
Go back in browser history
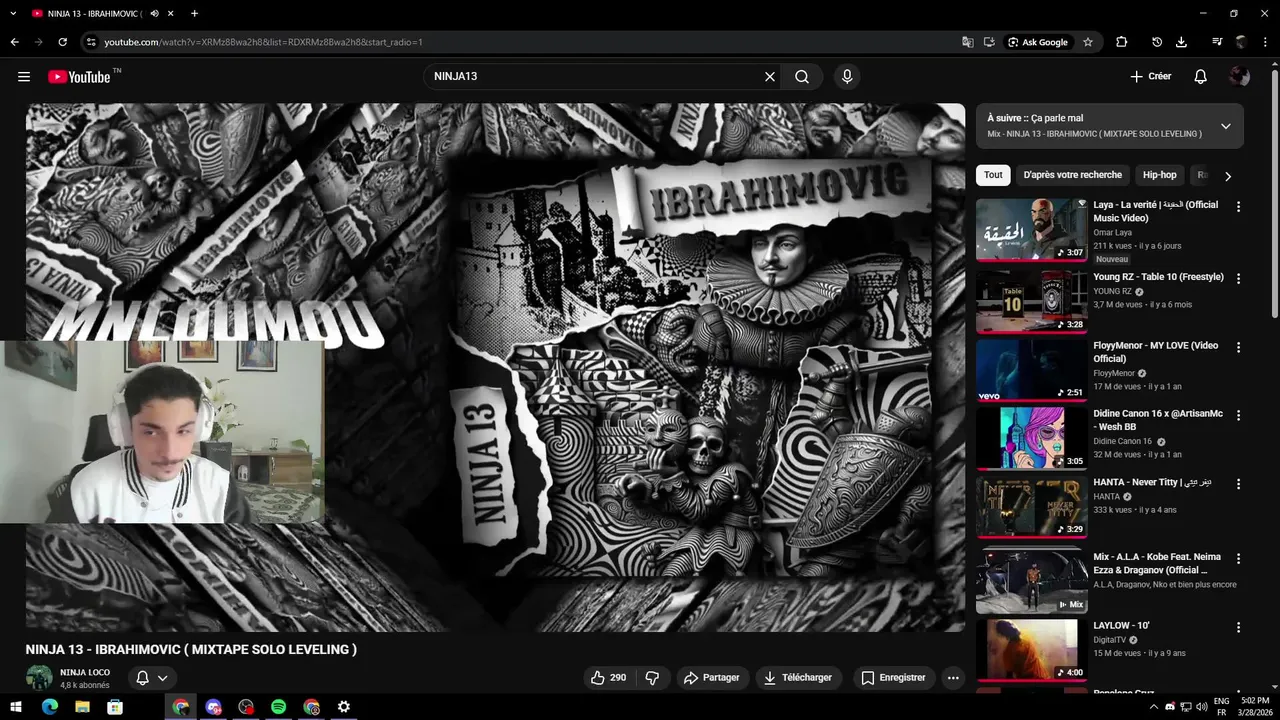tap(14, 42)
